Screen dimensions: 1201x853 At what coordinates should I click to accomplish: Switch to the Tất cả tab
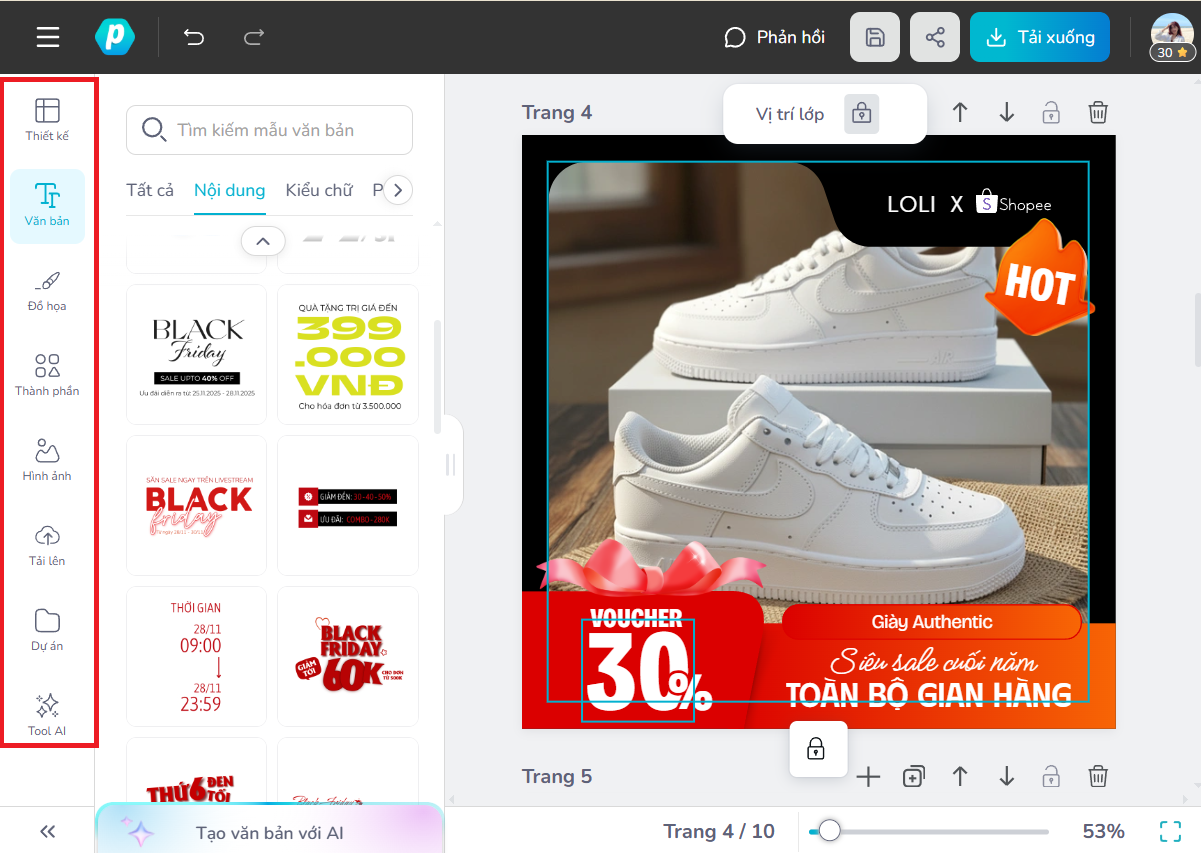150,190
